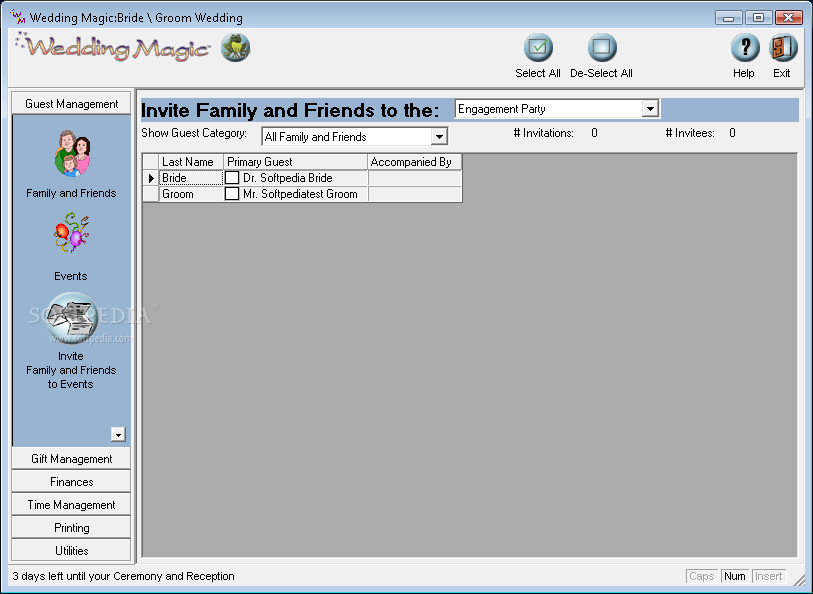Open Help with the question mark icon
Viewport: 813px width, 594px height.
pyautogui.click(x=745, y=48)
